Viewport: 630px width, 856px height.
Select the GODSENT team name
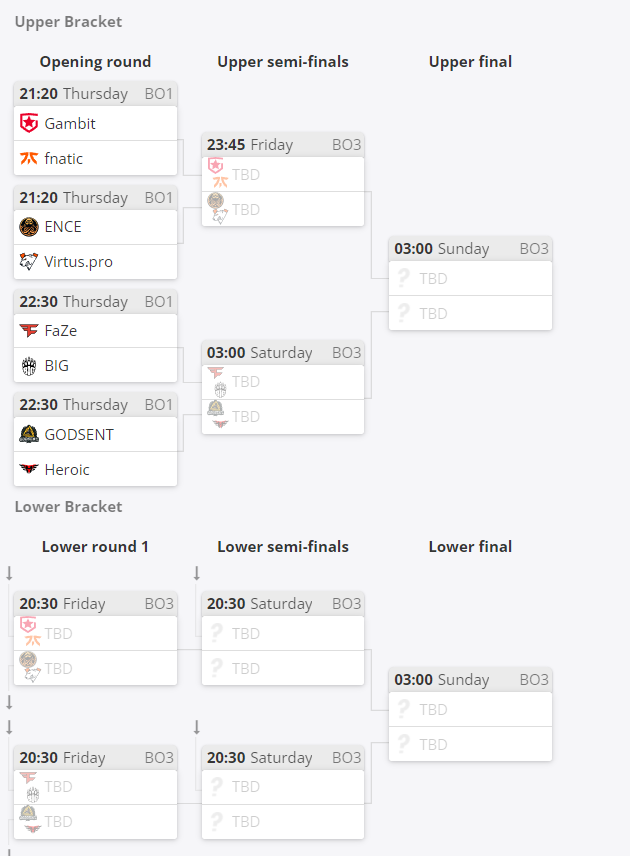79,435
